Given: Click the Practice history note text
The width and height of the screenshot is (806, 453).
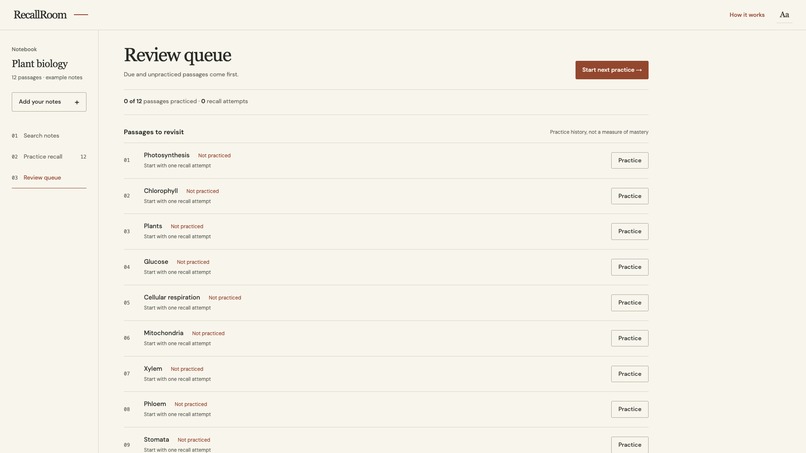Looking at the screenshot, I should pyautogui.click(x=599, y=132).
